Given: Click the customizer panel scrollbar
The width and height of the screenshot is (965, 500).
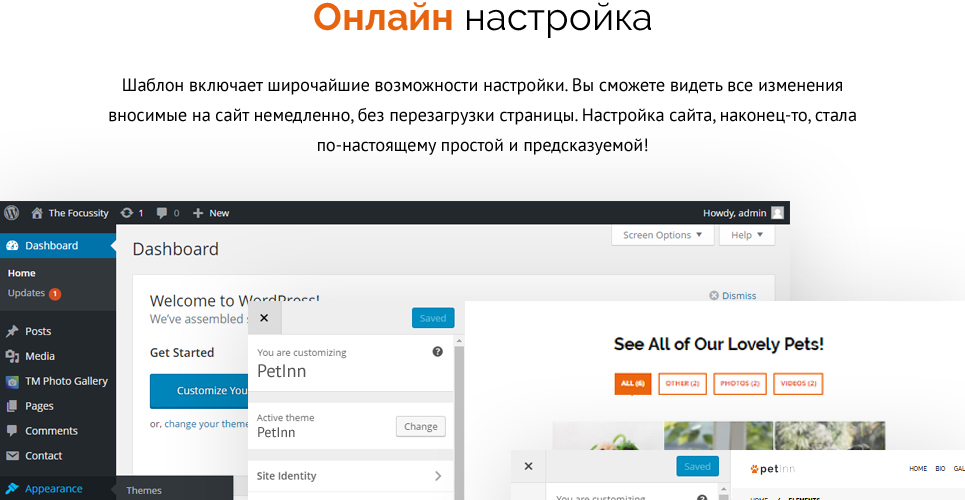Looking at the screenshot, I should point(459,417).
